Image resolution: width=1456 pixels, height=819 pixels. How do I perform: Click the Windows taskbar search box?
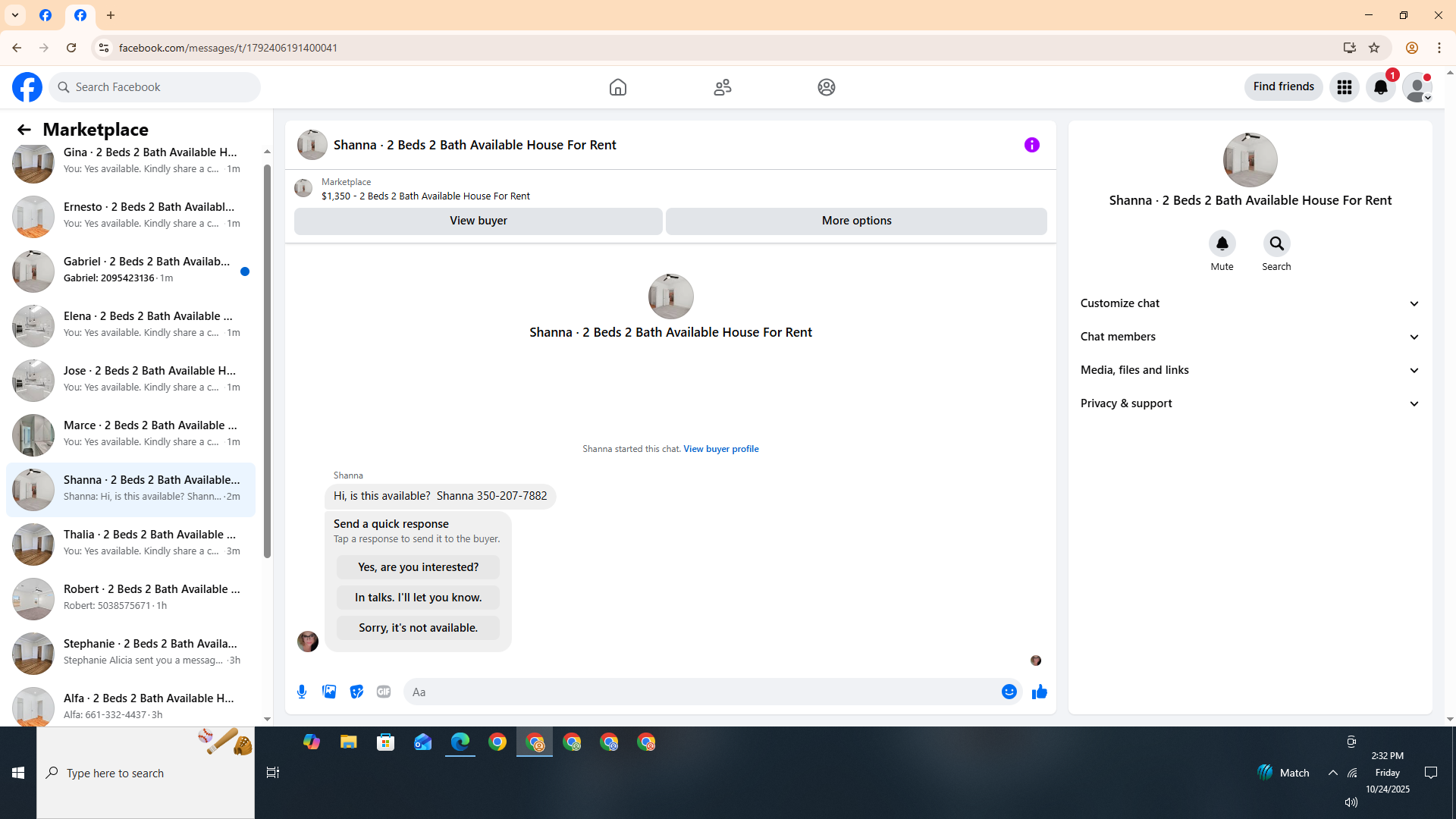[x=146, y=773]
